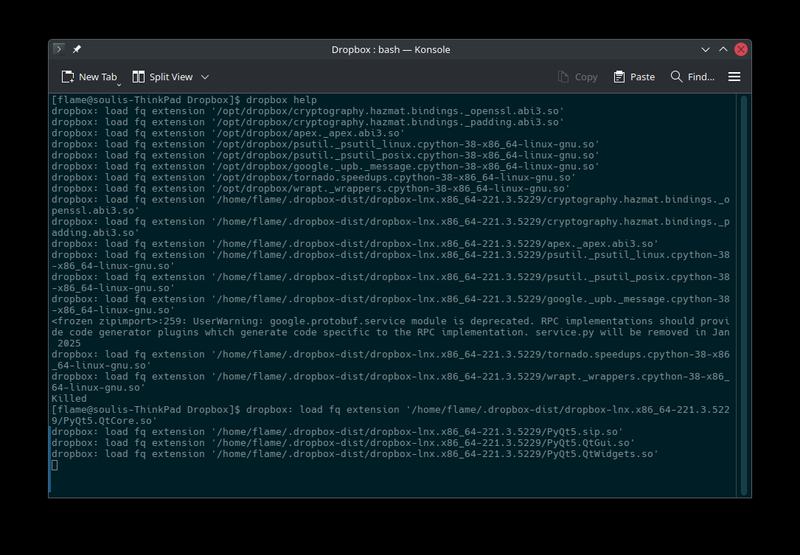Viewport: 800px width, 555px height.
Task: Toggle the pin window on all desktops
Action: (x=77, y=49)
